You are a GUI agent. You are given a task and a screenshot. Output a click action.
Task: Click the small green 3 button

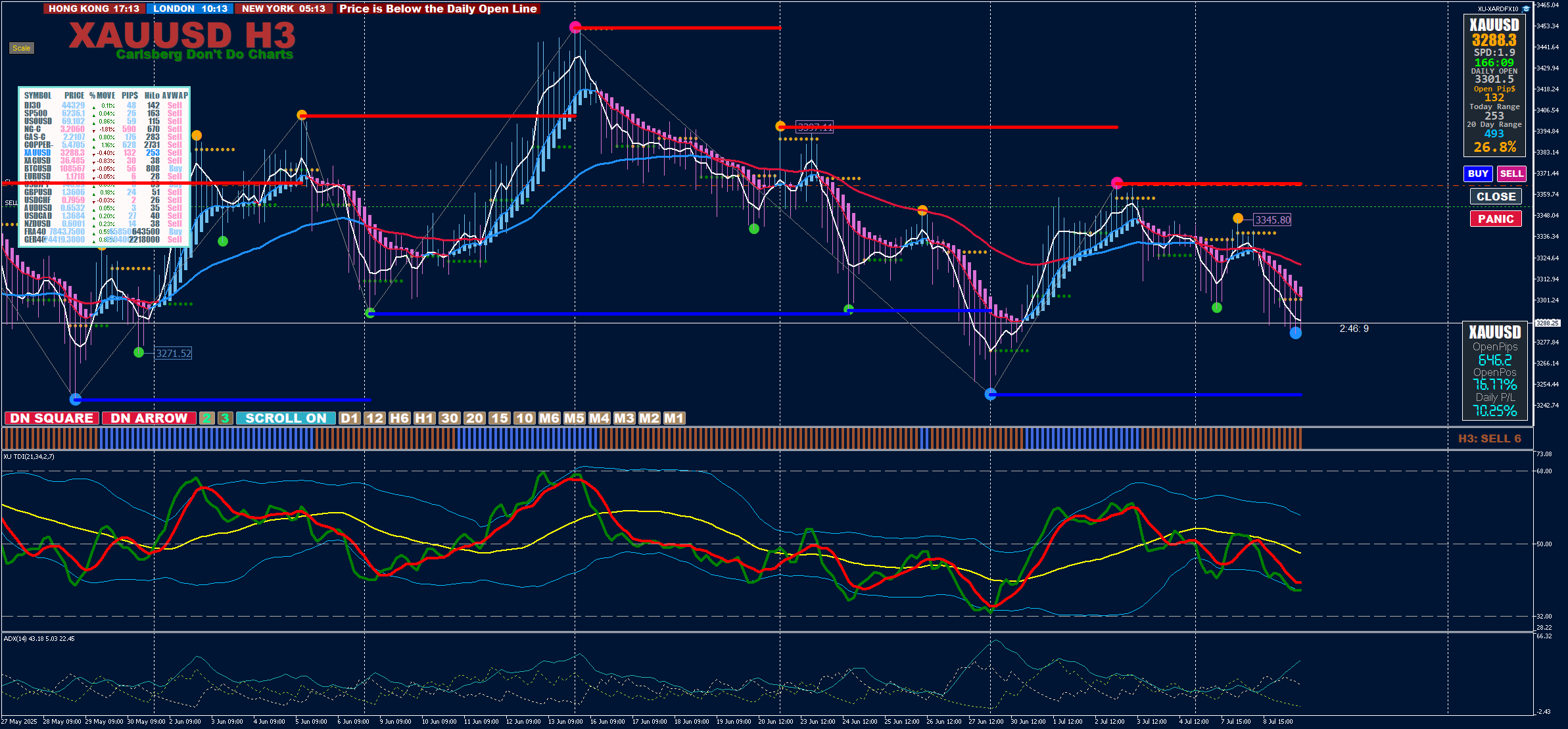click(x=225, y=418)
